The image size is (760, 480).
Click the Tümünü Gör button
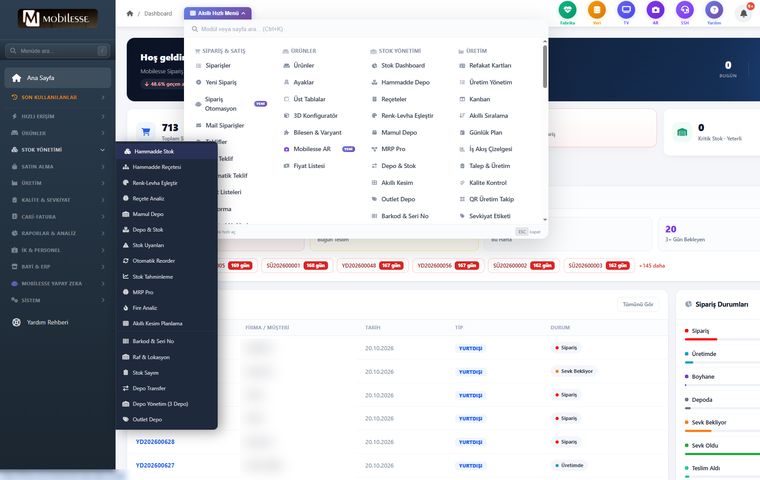(x=638, y=304)
